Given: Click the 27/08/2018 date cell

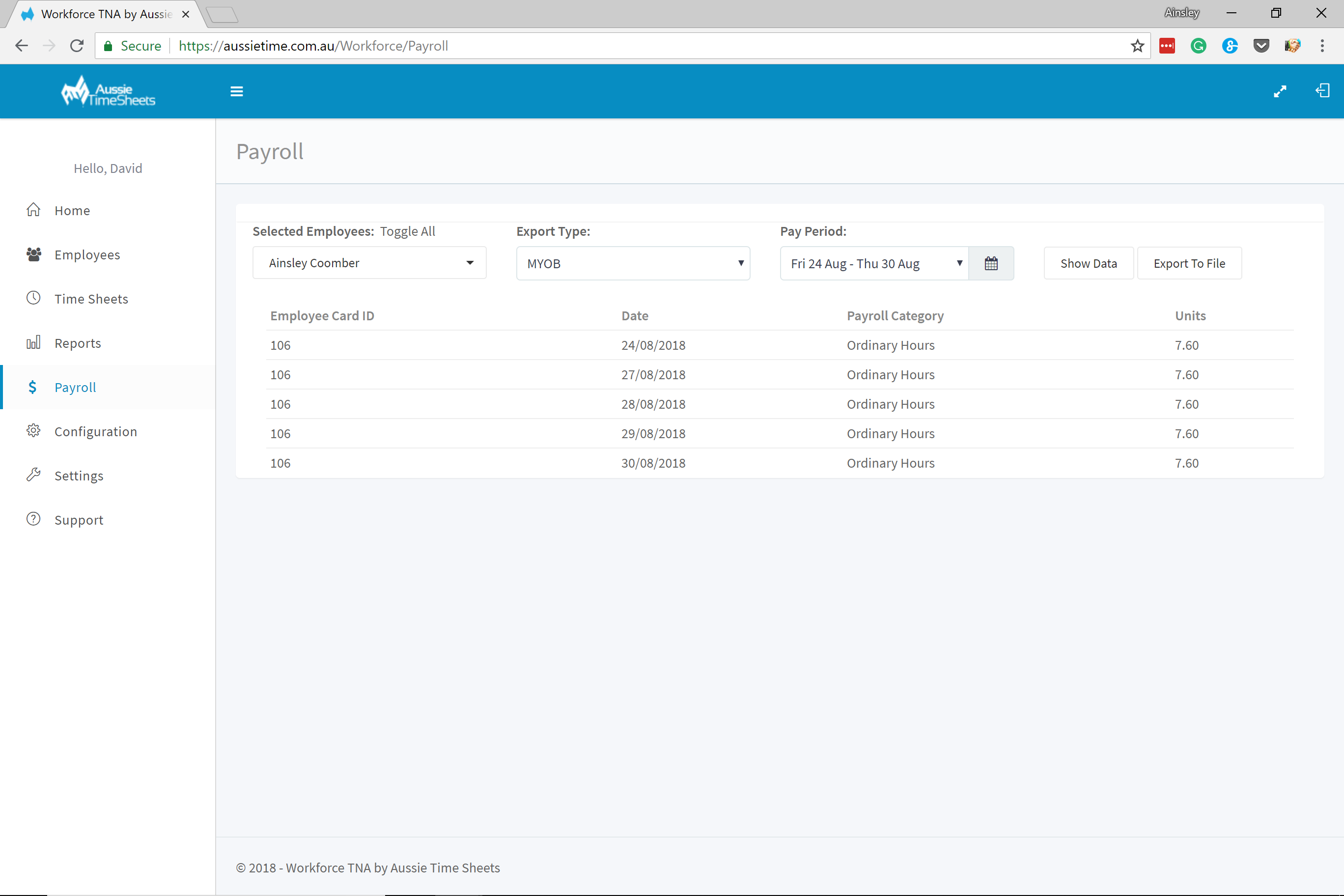Looking at the screenshot, I should pos(653,375).
